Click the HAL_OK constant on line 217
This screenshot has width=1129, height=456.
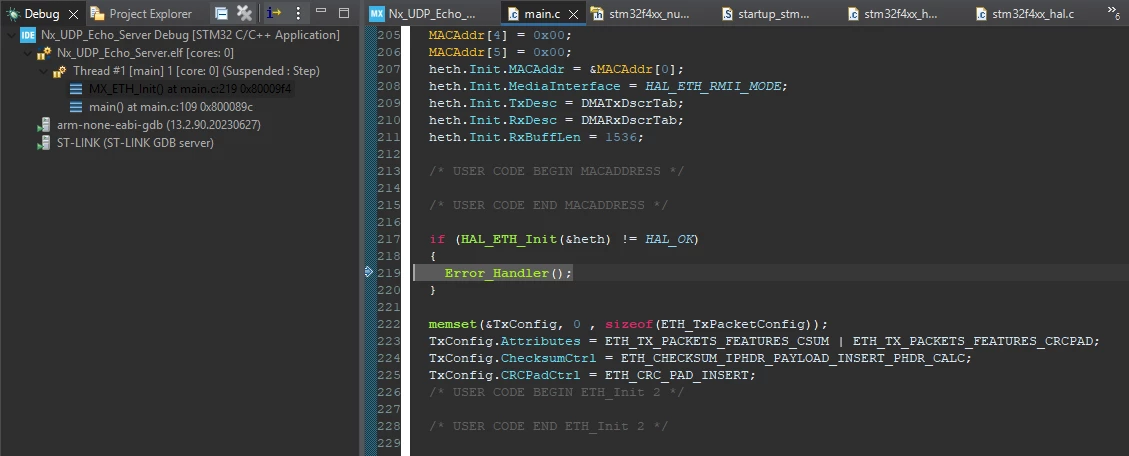(669, 239)
